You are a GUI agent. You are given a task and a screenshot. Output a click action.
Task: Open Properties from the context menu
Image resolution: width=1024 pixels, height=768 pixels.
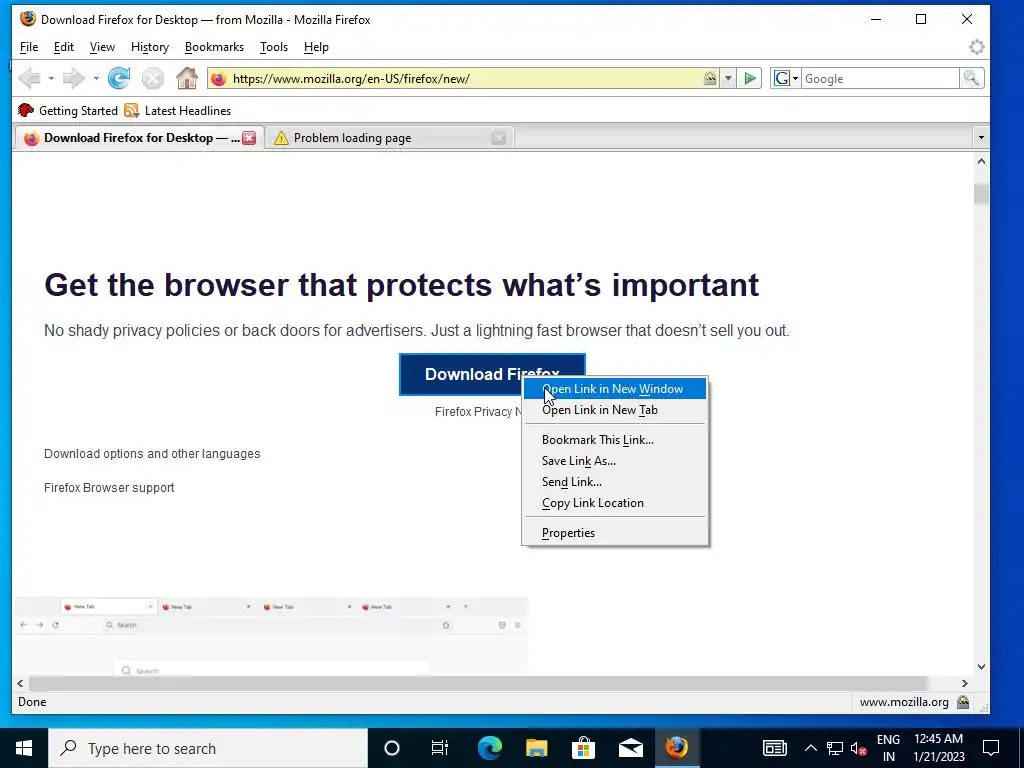click(x=615, y=533)
